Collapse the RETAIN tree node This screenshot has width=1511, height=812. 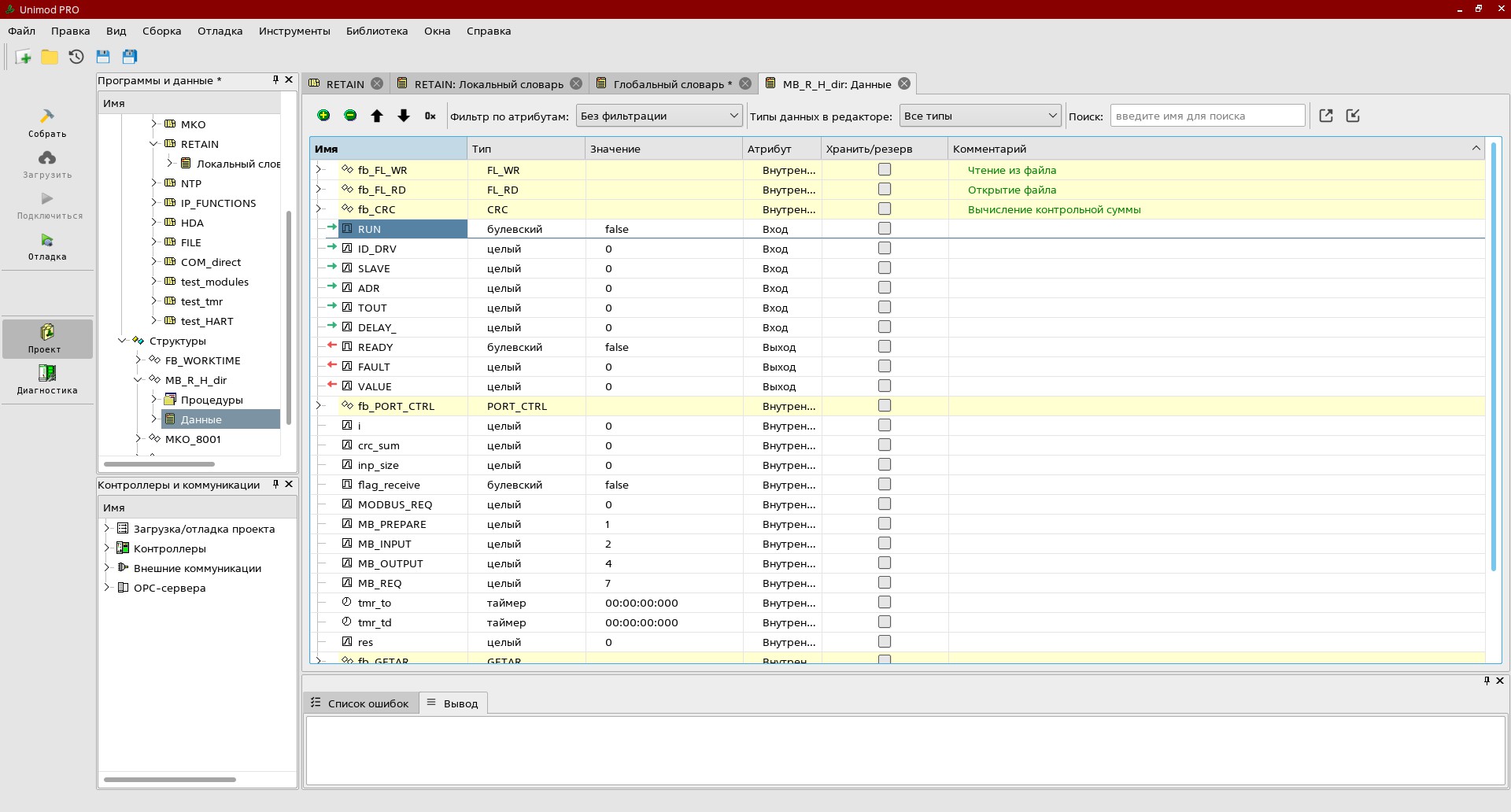click(x=153, y=144)
